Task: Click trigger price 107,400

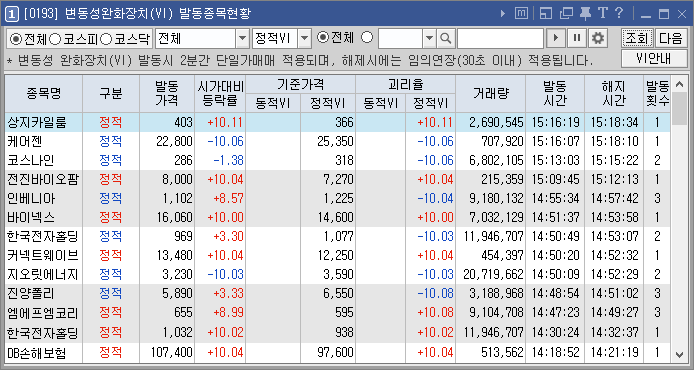Action: [172, 353]
